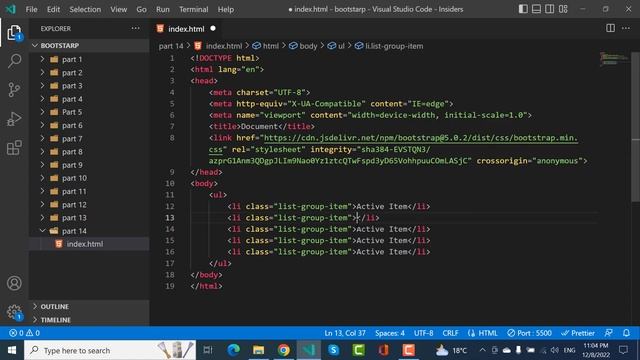Viewport: 640px width, 360px height.
Task: Change the UTF-8 encoding selector
Action: click(423, 333)
